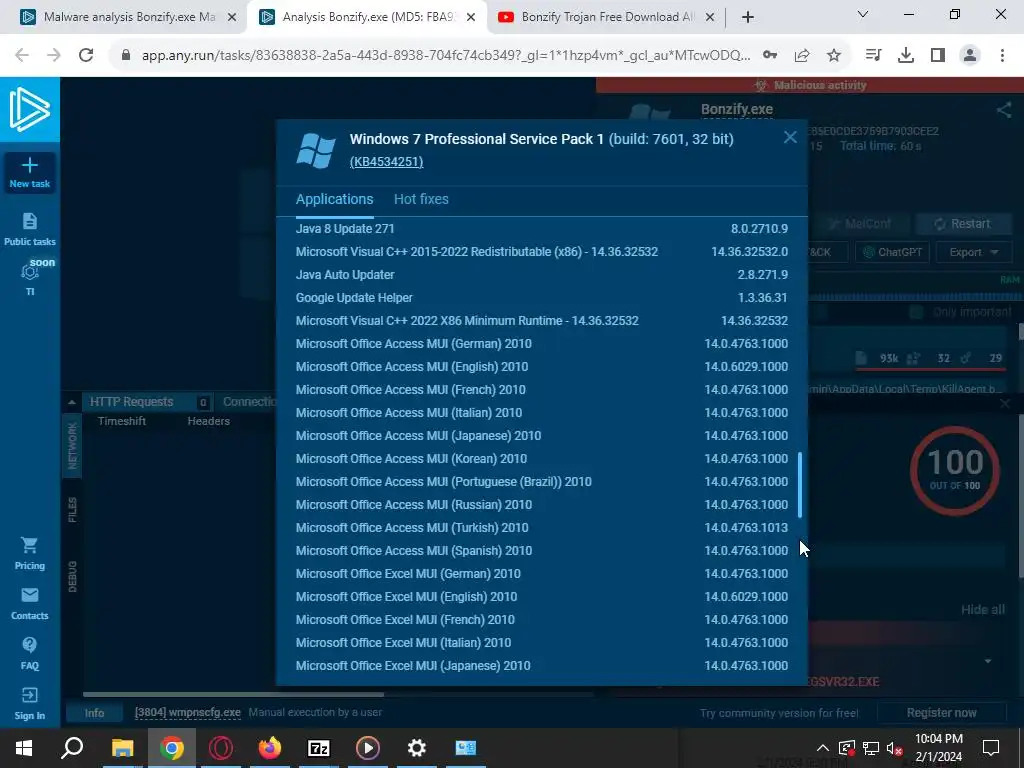Switch to Bonzify Trojan YouTube tab
Image resolution: width=1024 pixels, height=768 pixels.
[607, 17]
